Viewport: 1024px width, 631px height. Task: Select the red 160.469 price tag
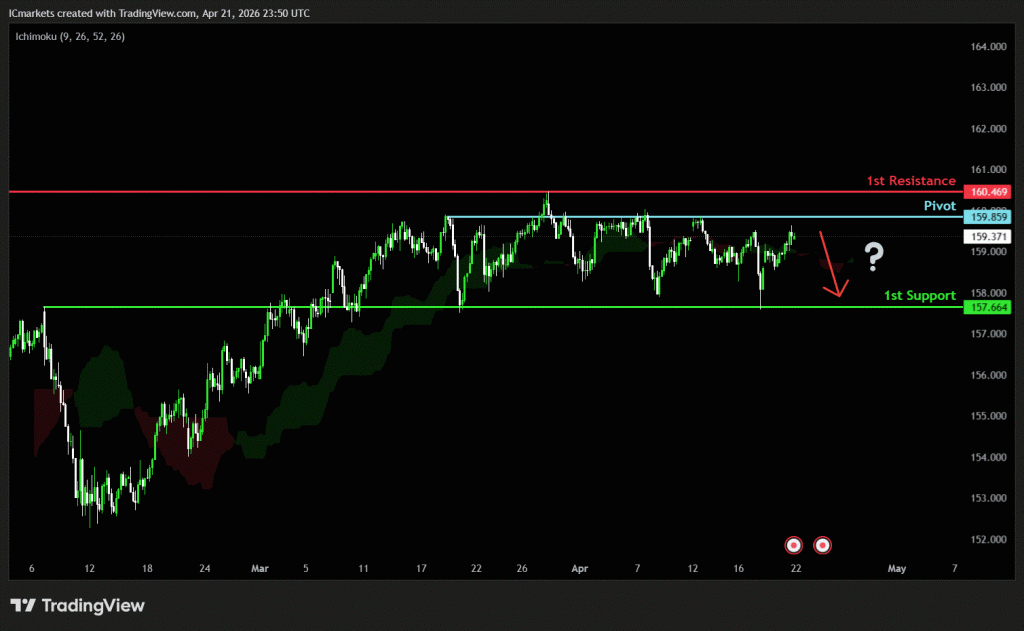[x=986, y=191]
